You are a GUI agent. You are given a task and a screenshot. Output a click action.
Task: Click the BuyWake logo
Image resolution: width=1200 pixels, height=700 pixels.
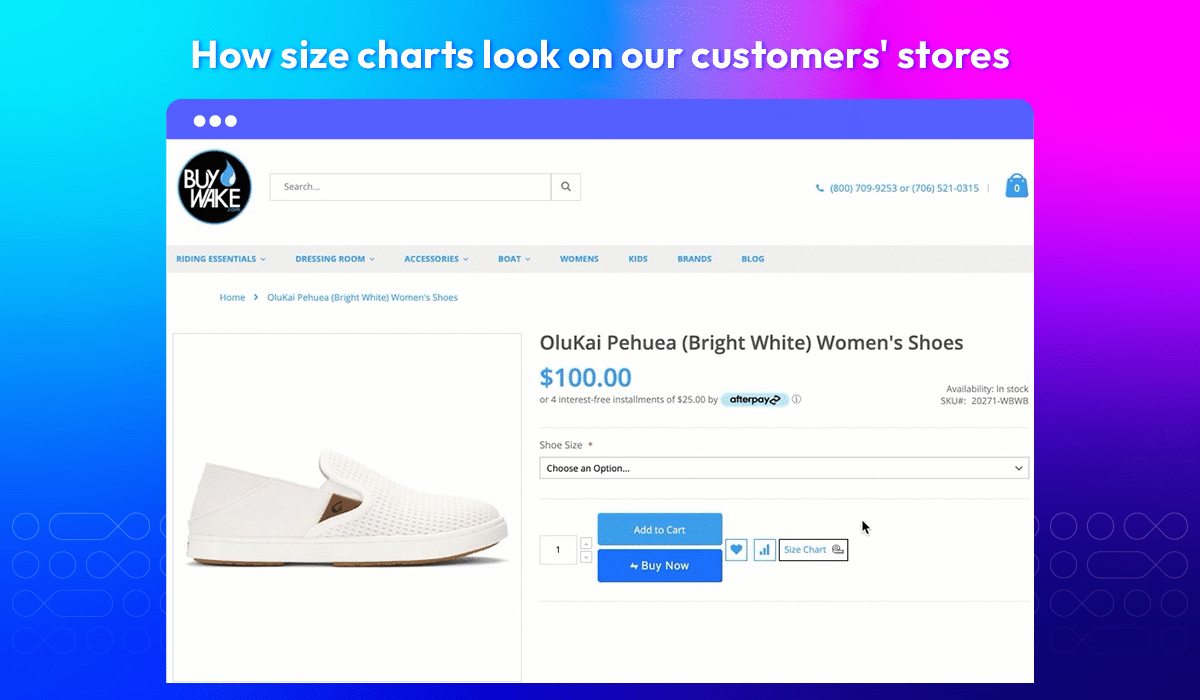click(x=213, y=187)
